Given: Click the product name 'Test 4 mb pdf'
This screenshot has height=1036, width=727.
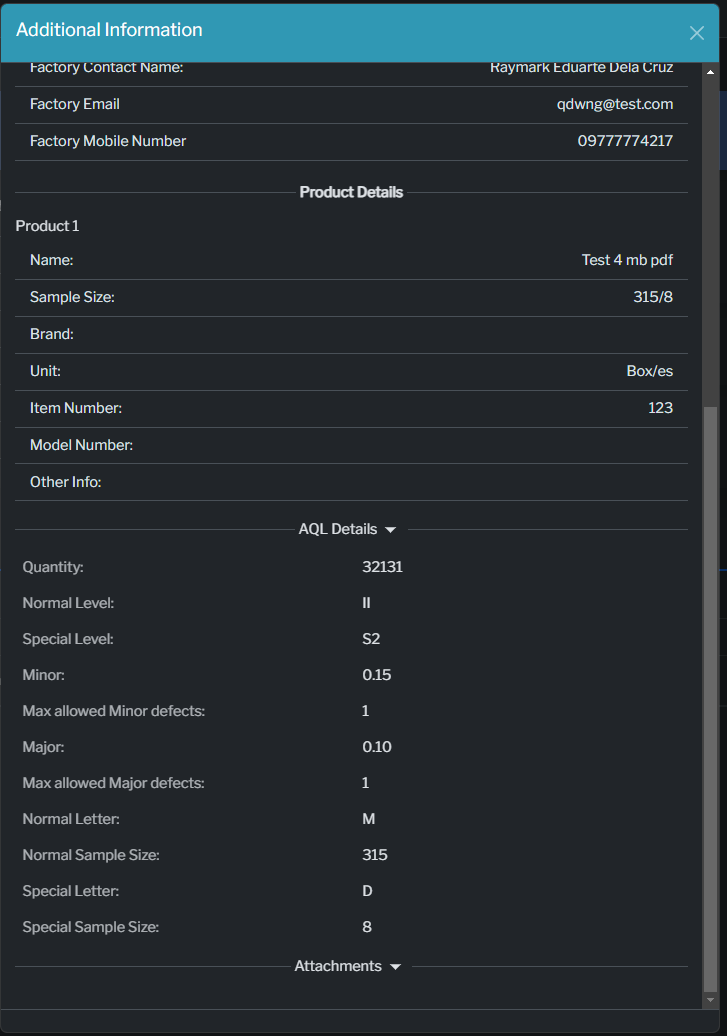Looking at the screenshot, I should 627,260.
